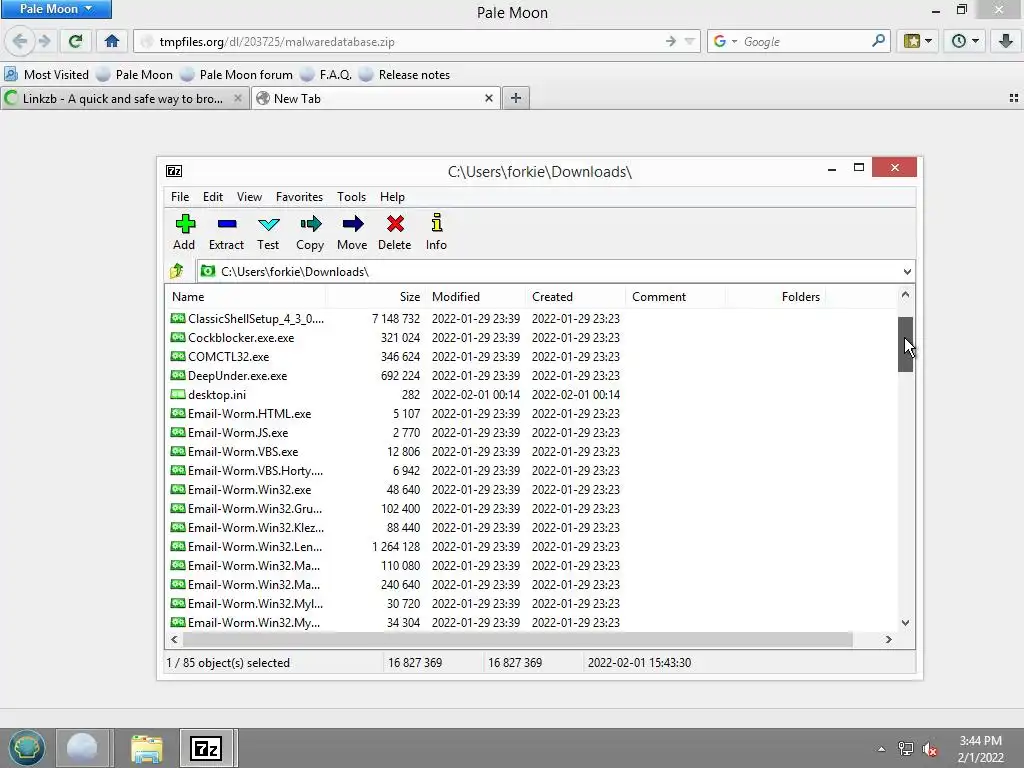Close the New Tab tab
Image resolution: width=1024 pixels, height=768 pixels.
488,98
